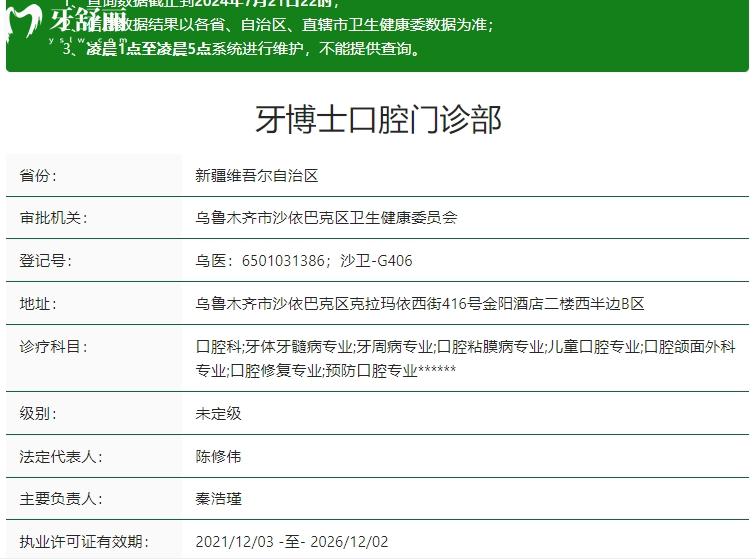Click the notice about 凌晨1点至凌晨5点 maintenance
The height and width of the screenshot is (560, 756).
(241, 49)
